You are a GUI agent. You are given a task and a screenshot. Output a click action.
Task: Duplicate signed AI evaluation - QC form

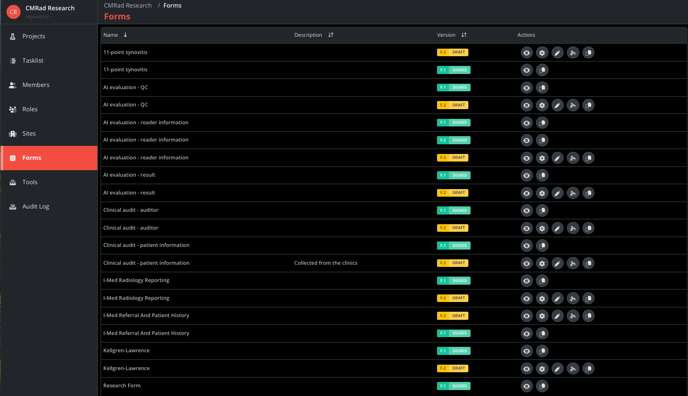click(542, 88)
